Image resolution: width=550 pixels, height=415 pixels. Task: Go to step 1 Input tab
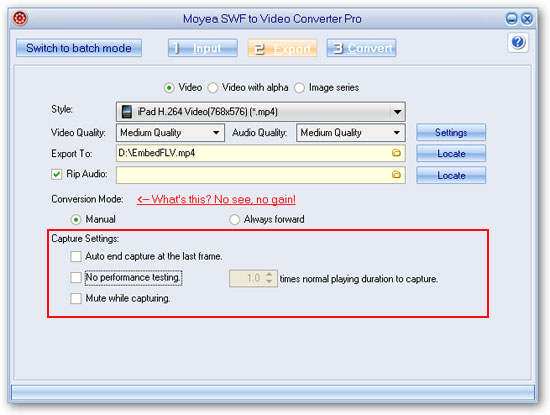click(203, 48)
